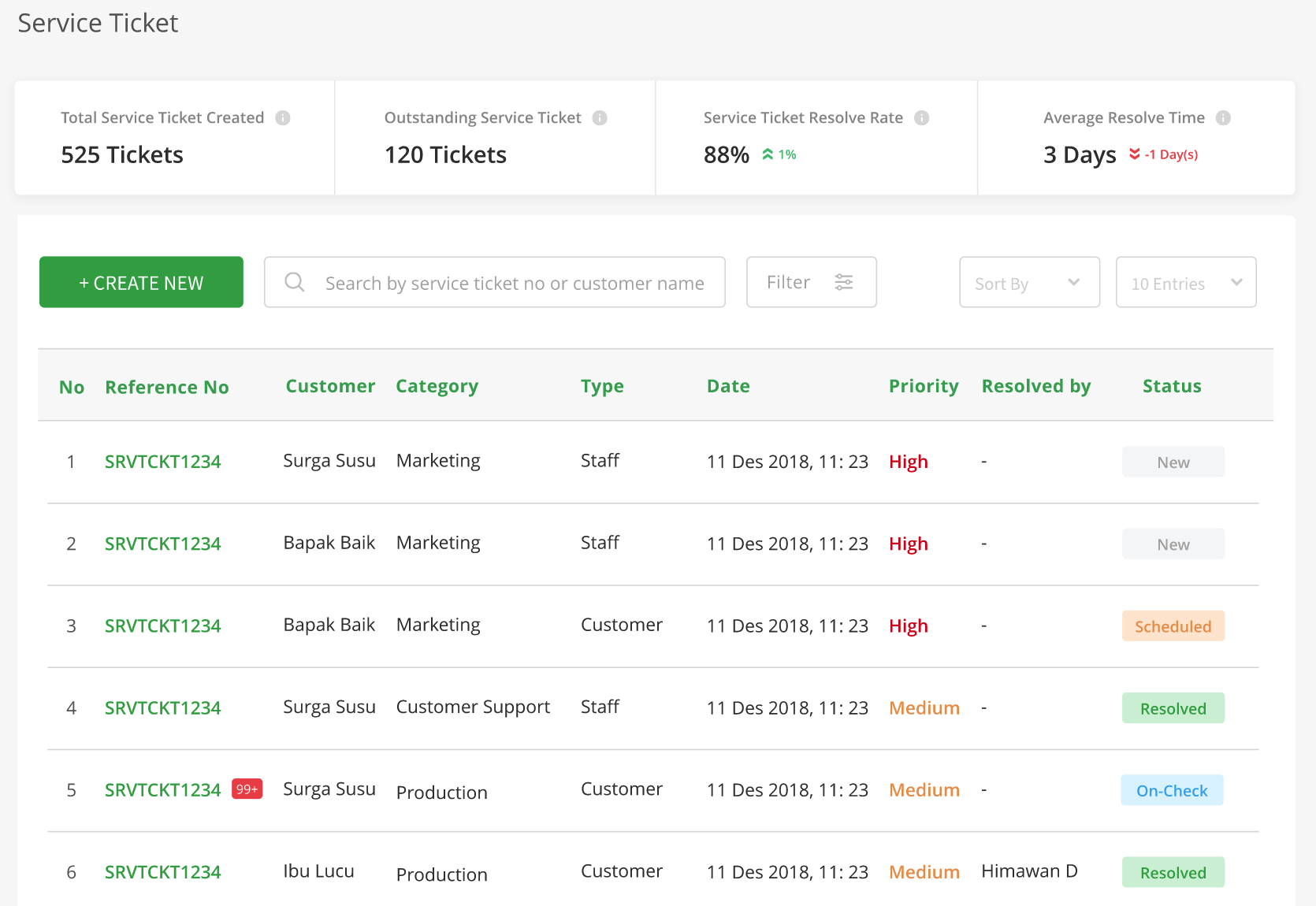Click info icon beside Total Service Ticket Created
The height and width of the screenshot is (906, 1316).
(x=283, y=118)
